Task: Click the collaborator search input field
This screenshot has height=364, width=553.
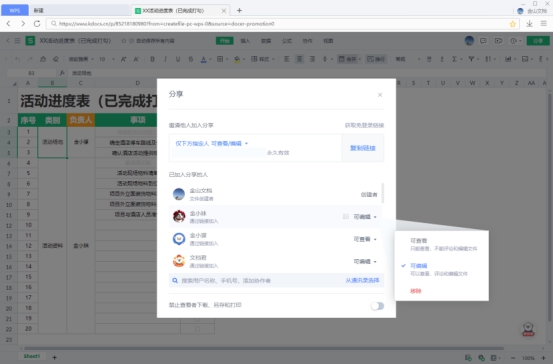Action: point(261,281)
